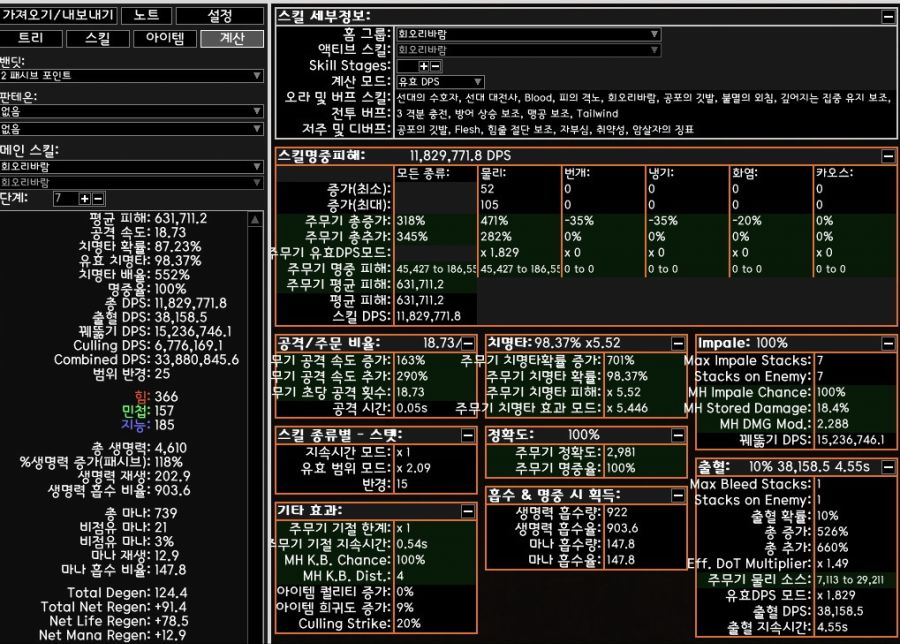The width and height of the screenshot is (900, 644).
Task: Collapse the 기타 효과 section
Action: pos(468,511)
